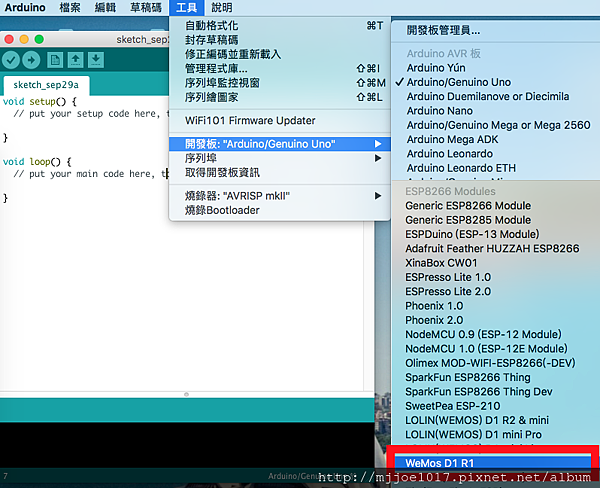Switch to the sketch_sep29a tab
Image resolution: width=600 pixels, height=488 pixels.
pos(46,85)
